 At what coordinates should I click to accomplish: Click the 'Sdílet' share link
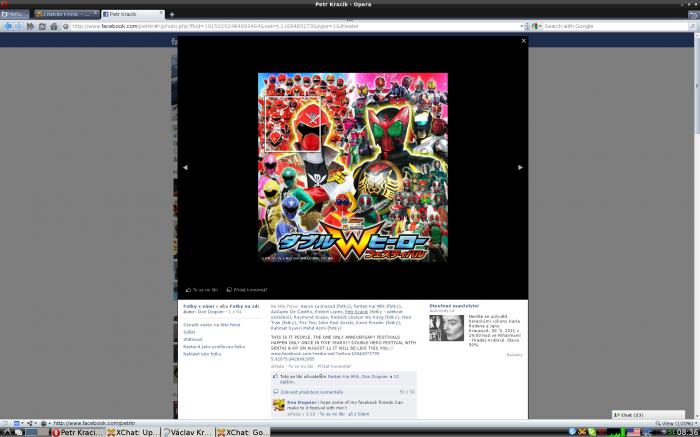(x=189, y=332)
